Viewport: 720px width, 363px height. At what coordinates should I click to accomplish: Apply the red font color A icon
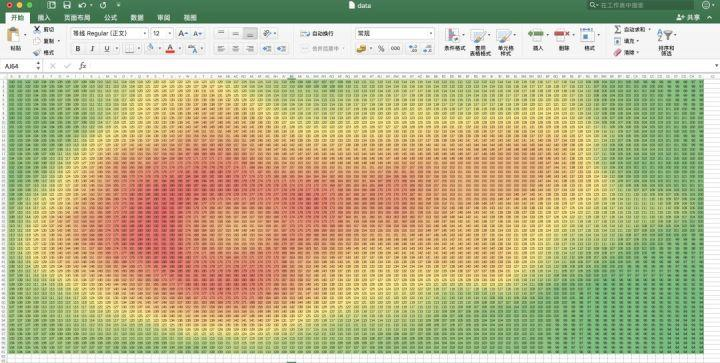(170, 48)
